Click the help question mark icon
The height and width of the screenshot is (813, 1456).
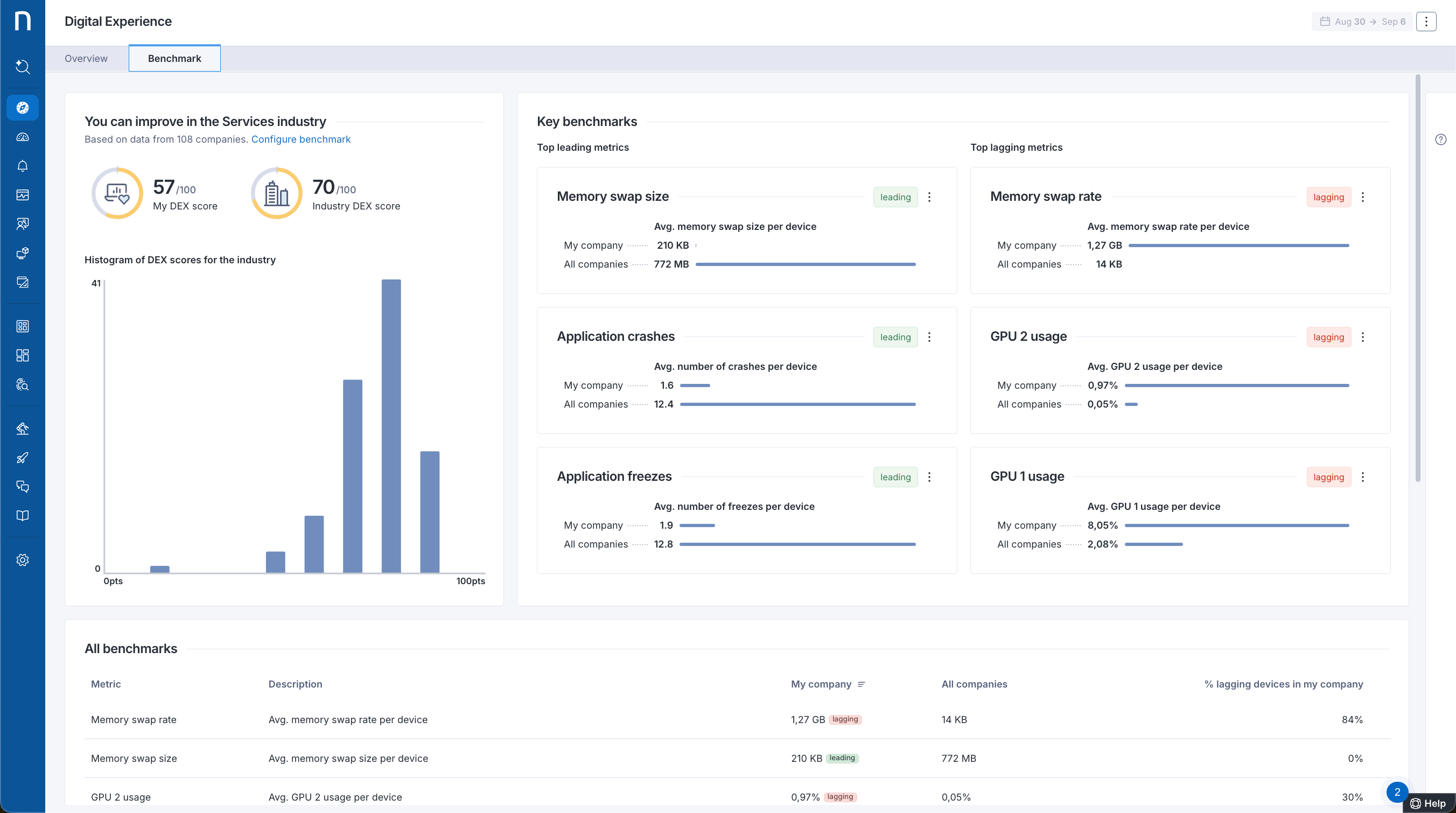[1440, 139]
